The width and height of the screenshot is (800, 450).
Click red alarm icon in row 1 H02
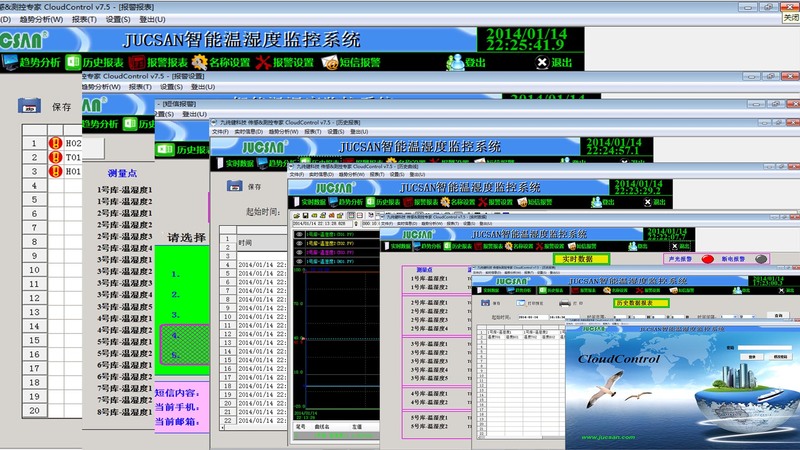coord(56,143)
